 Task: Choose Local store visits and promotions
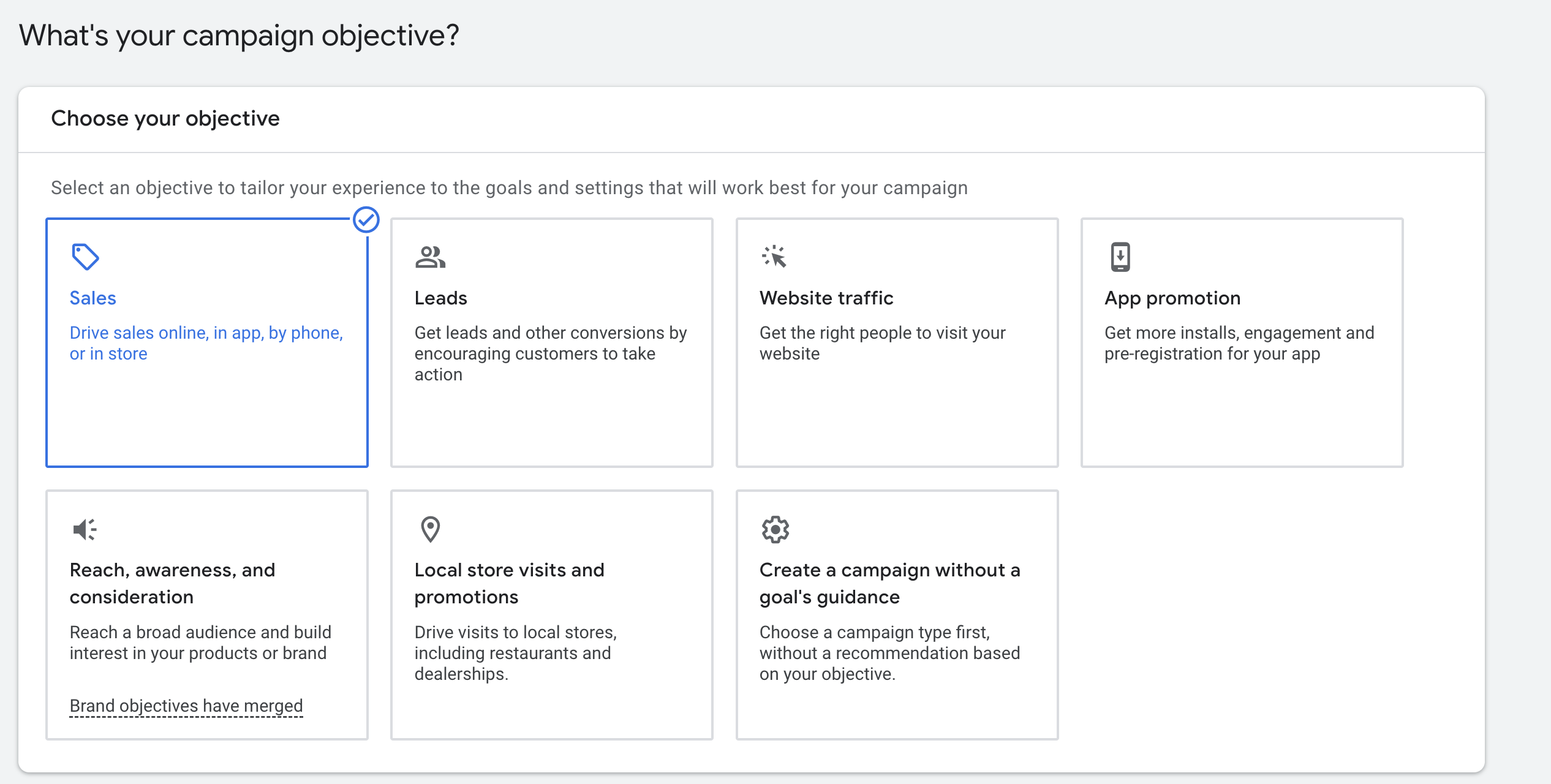click(509, 583)
